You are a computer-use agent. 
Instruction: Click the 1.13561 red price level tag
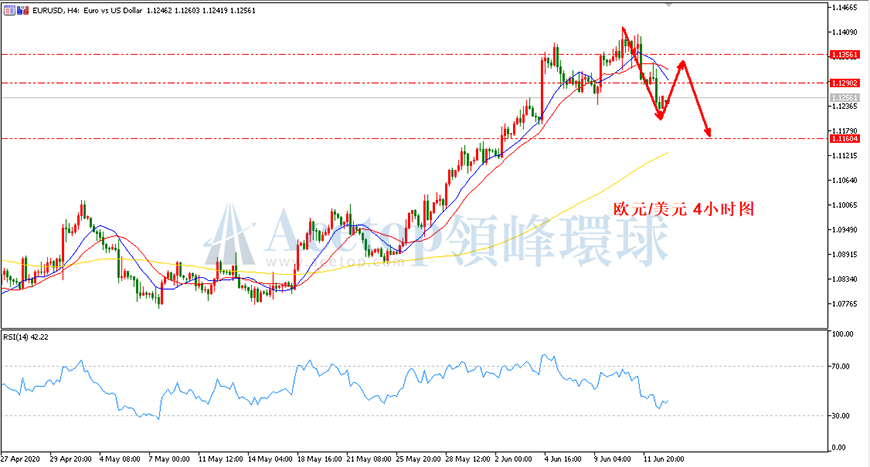(x=844, y=55)
